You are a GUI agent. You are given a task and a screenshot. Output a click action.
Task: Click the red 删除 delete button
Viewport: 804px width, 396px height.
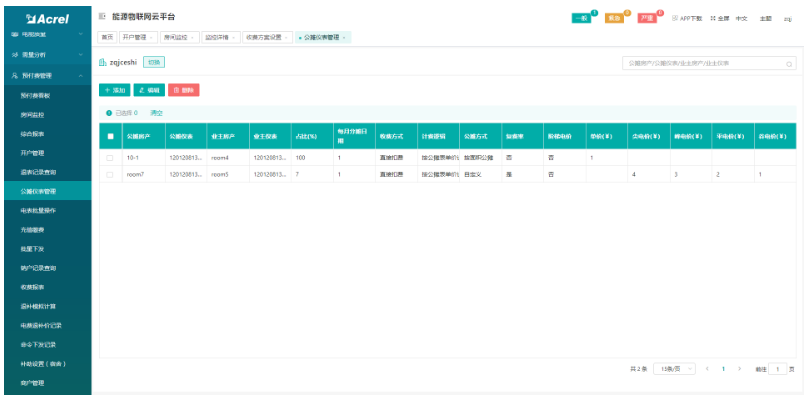coord(184,90)
